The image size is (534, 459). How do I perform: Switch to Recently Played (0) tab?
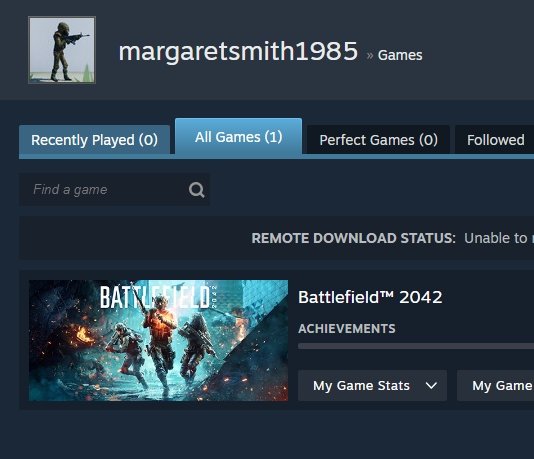(94, 140)
